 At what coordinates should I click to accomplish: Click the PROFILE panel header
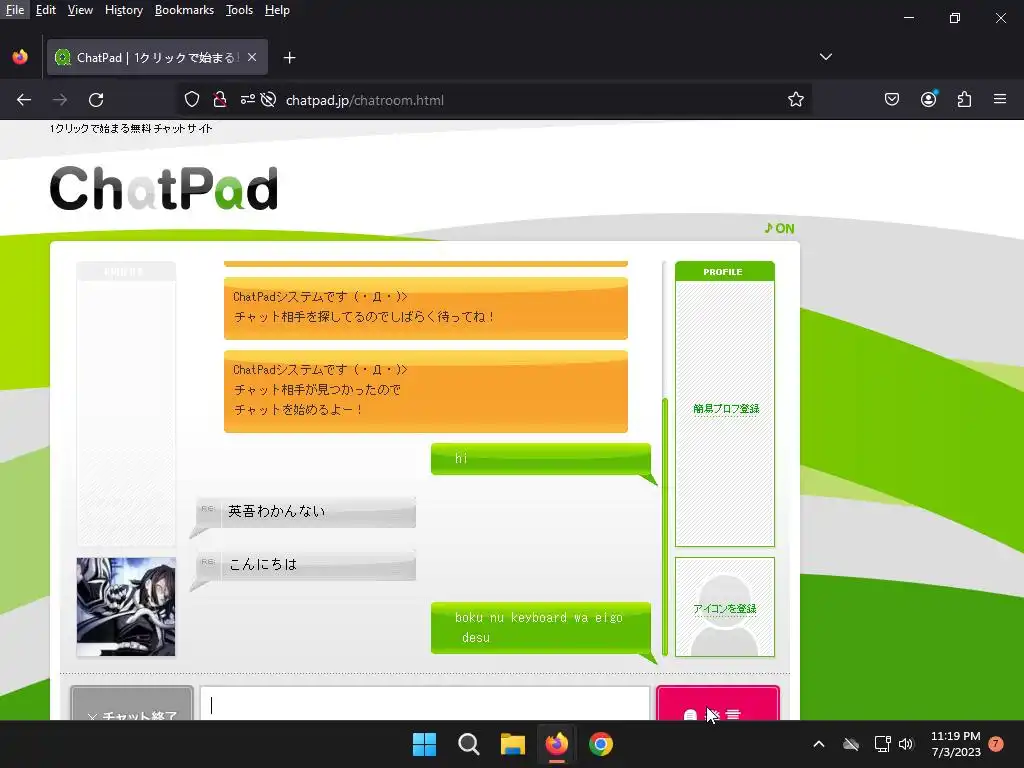[724, 271]
